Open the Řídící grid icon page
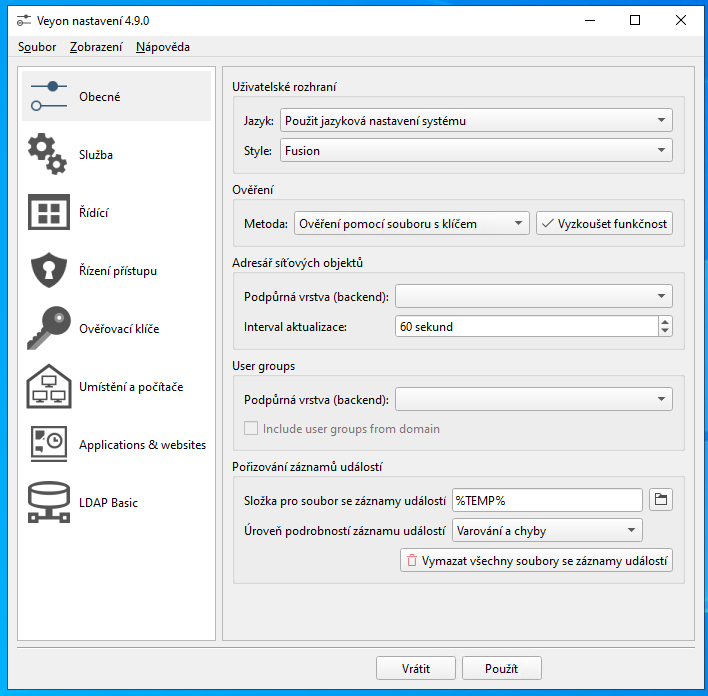 pyautogui.click(x=49, y=213)
